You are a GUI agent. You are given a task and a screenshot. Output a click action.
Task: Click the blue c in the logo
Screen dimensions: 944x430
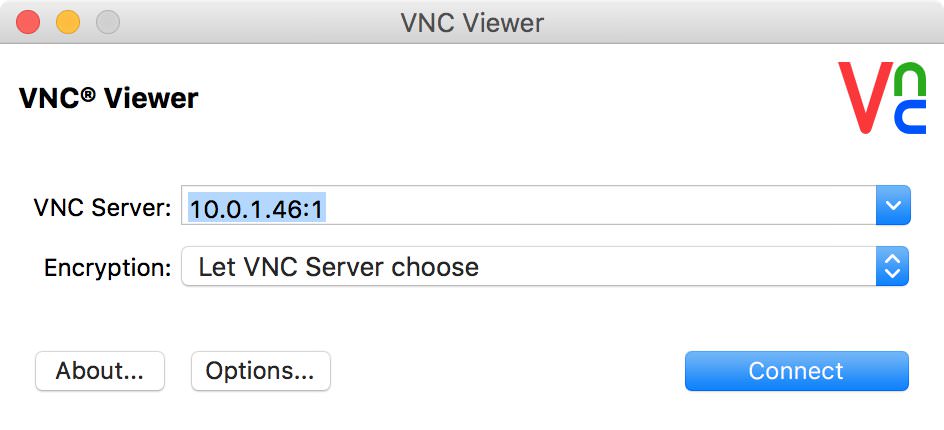pyautogui.click(x=910, y=116)
